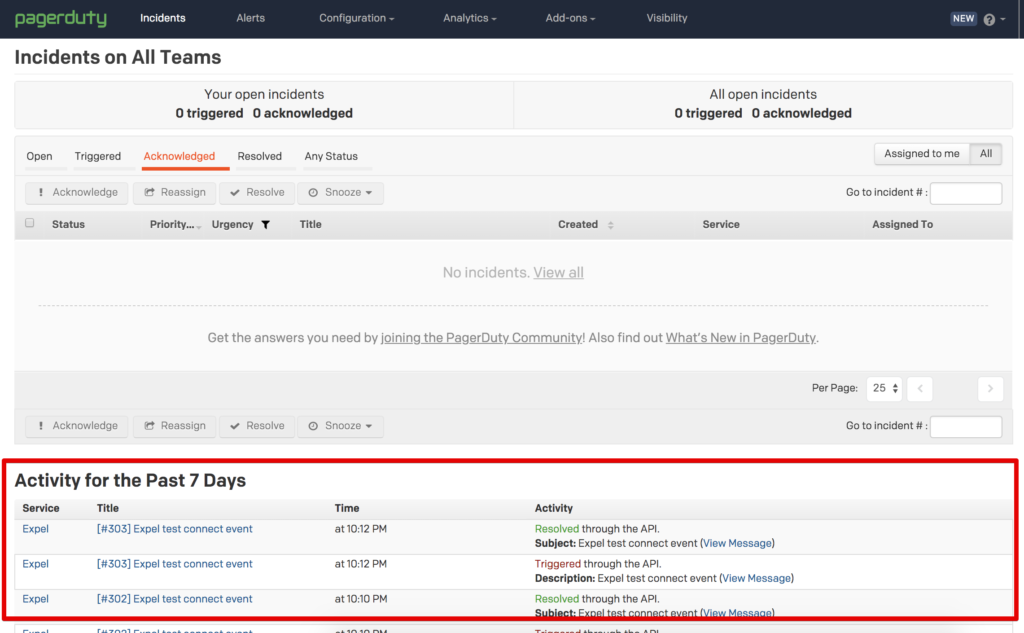This screenshot has width=1024, height=633.
Task: Open the top Snooze dropdown
Action: (x=340, y=193)
